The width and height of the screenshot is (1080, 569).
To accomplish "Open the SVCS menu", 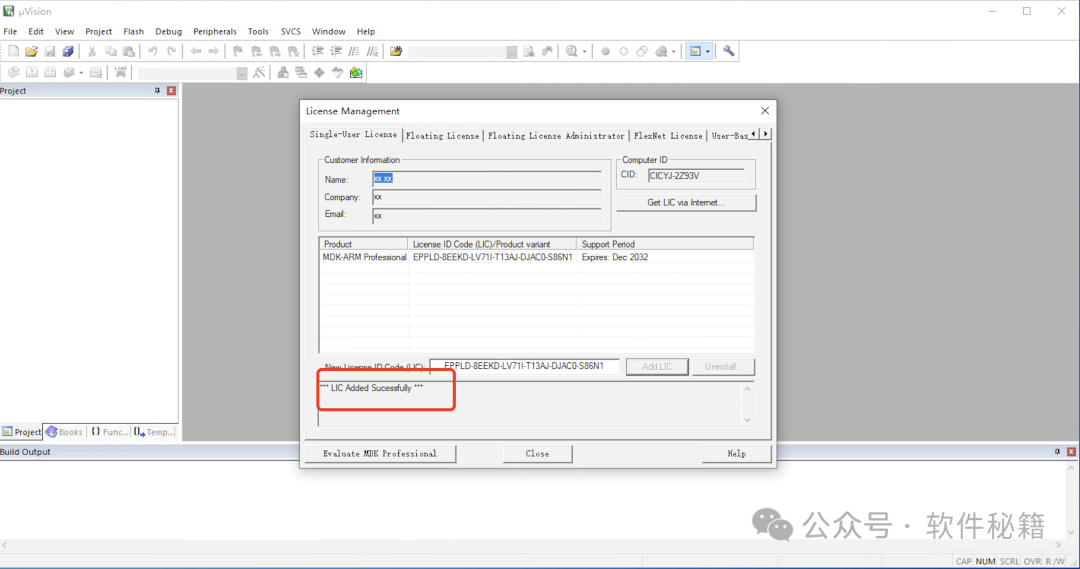I will click(291, 32).
